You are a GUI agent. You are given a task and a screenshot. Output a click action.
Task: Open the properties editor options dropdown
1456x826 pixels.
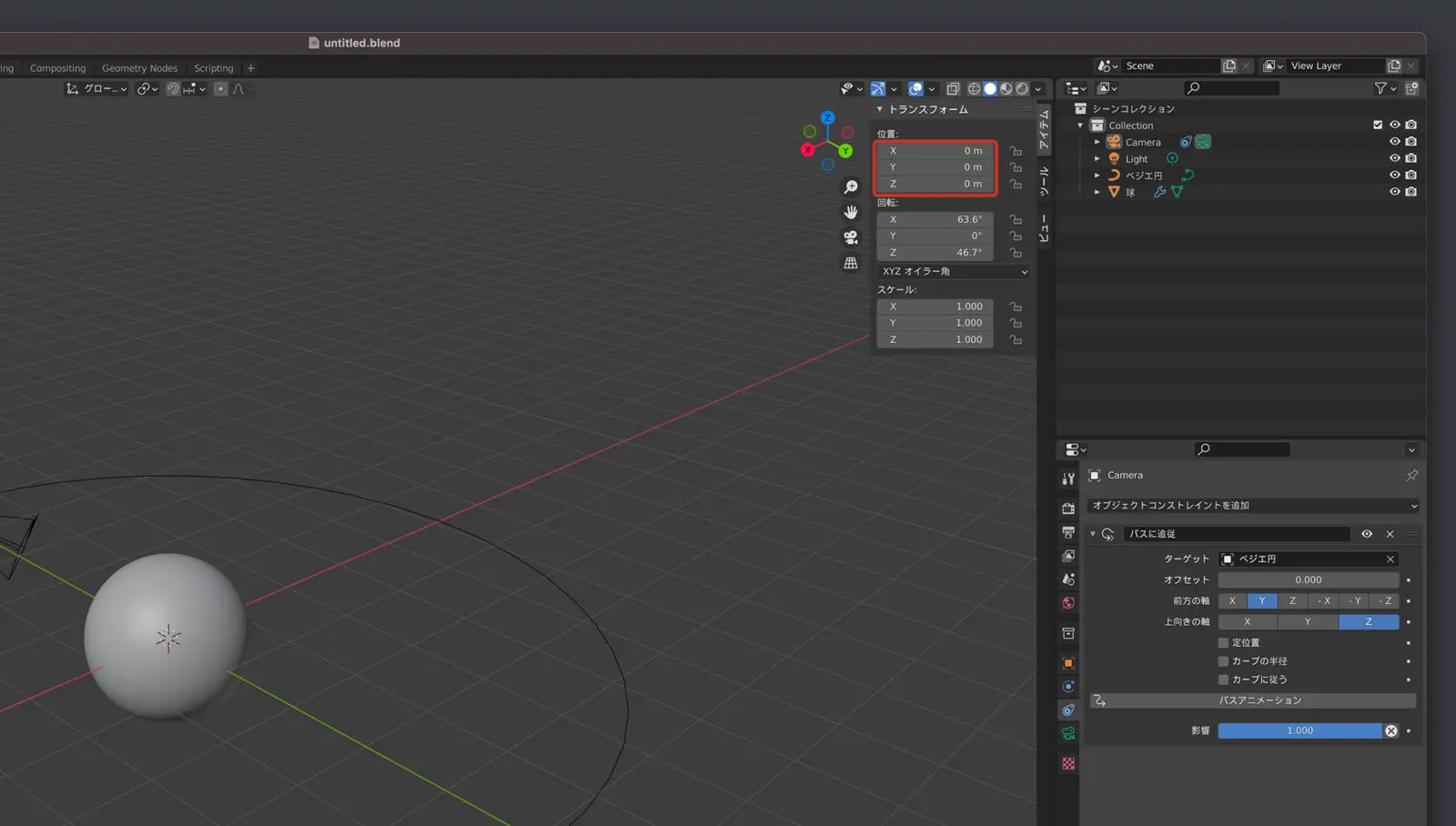[1411, 449]
